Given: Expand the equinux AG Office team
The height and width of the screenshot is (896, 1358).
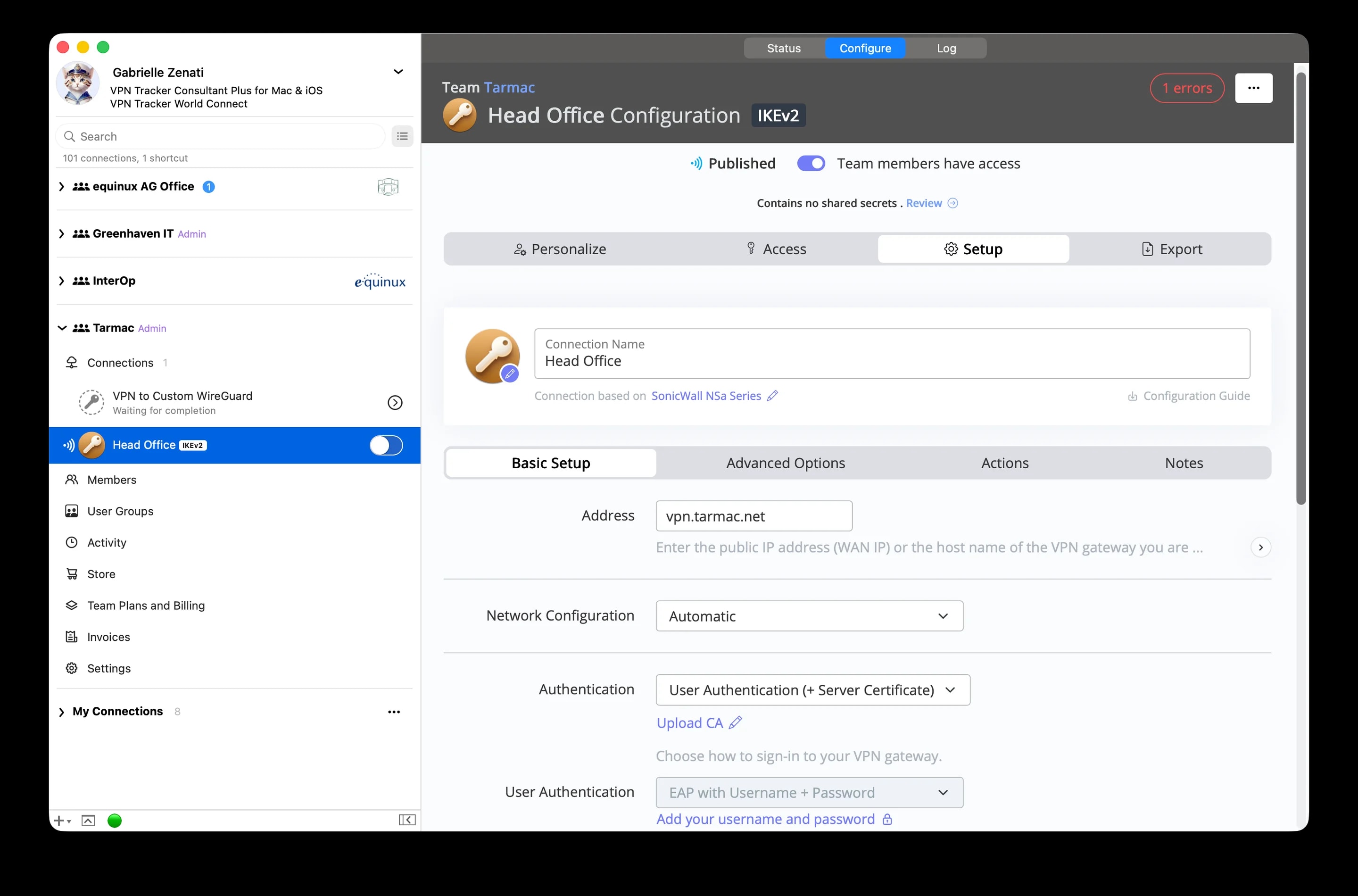Looking at the screenshot, I should 62,187.
